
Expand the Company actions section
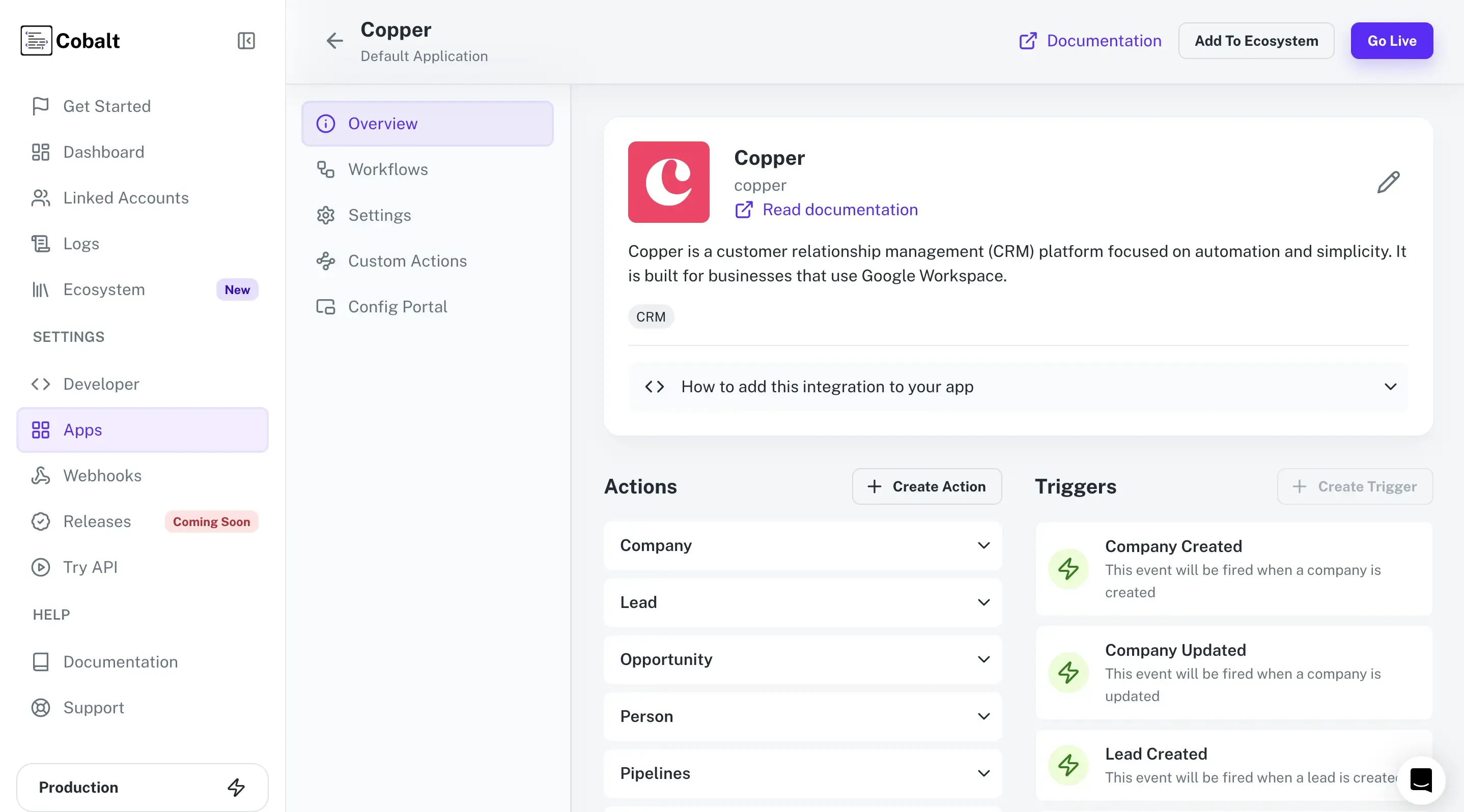coord(802,545)
